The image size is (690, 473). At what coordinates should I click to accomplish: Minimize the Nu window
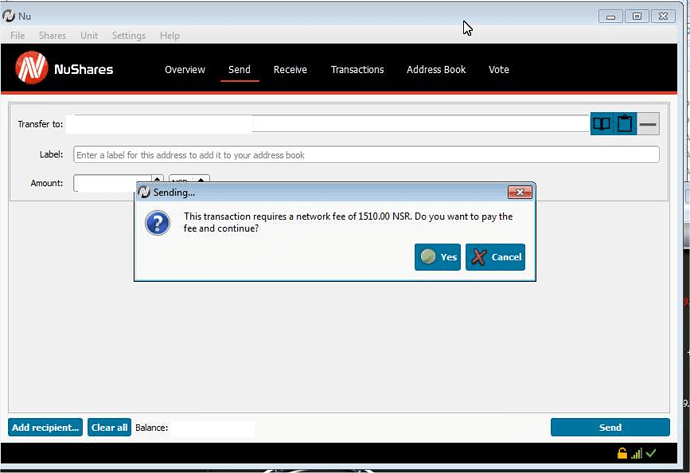610,16
